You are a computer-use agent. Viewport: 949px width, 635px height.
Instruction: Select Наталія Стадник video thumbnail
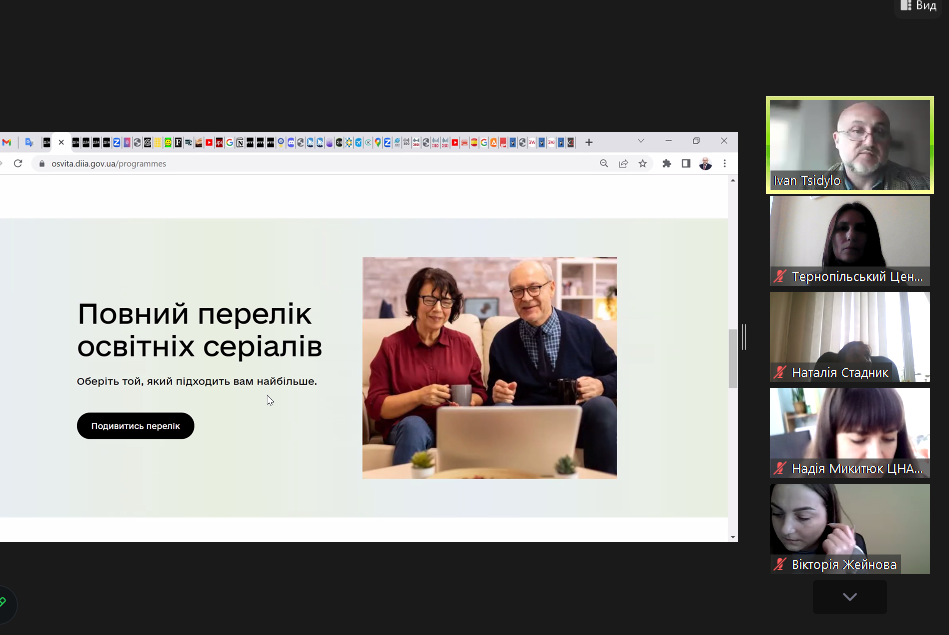(x=849, y=336)
